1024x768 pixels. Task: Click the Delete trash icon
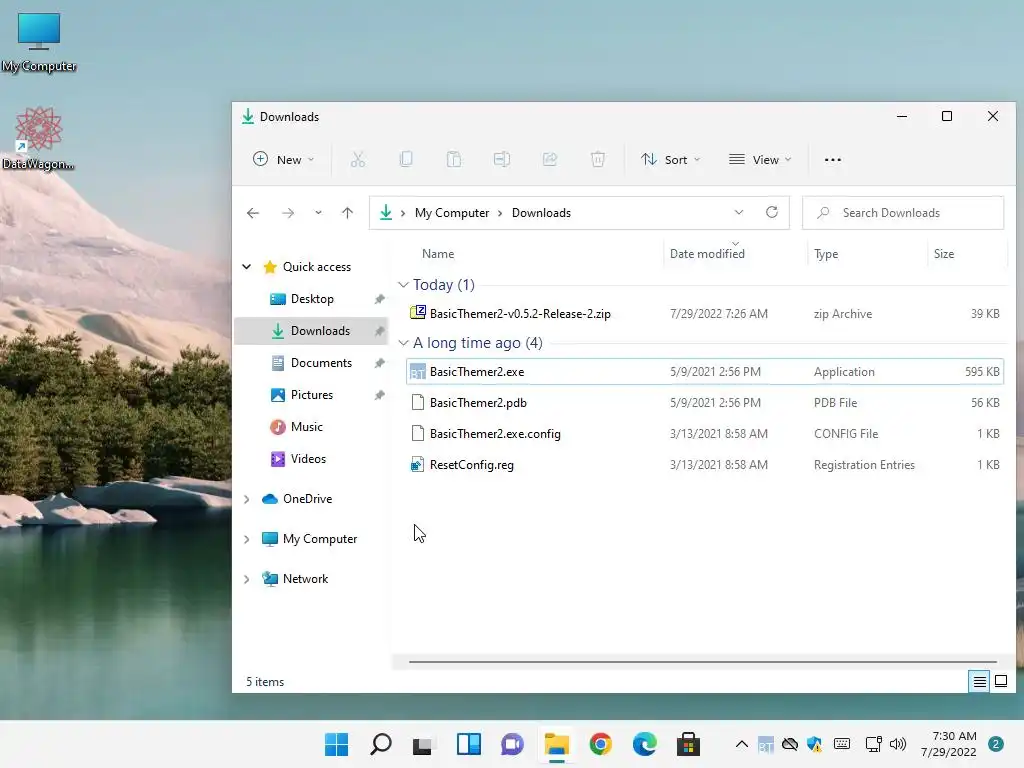coord(598,159)
